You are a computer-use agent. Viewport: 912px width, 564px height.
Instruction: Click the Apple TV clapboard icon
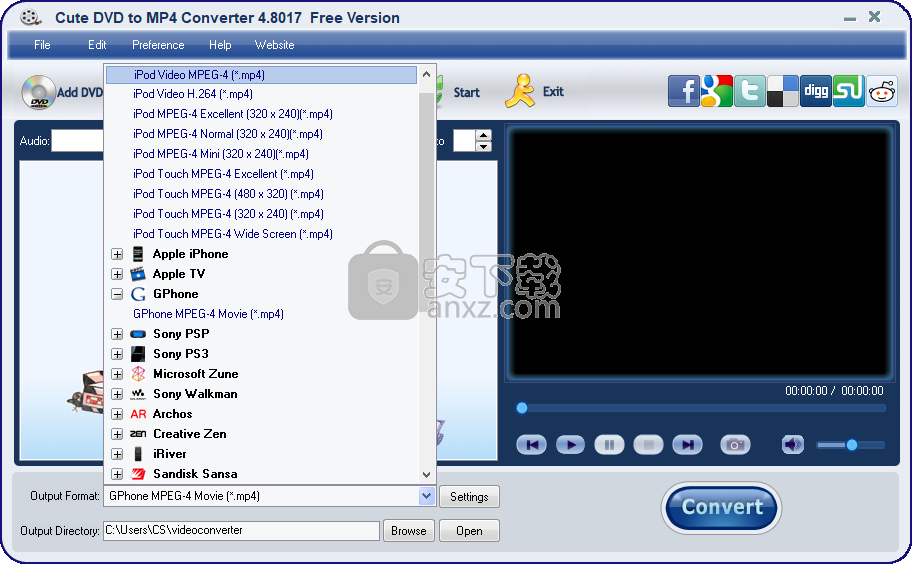(138, 274)
